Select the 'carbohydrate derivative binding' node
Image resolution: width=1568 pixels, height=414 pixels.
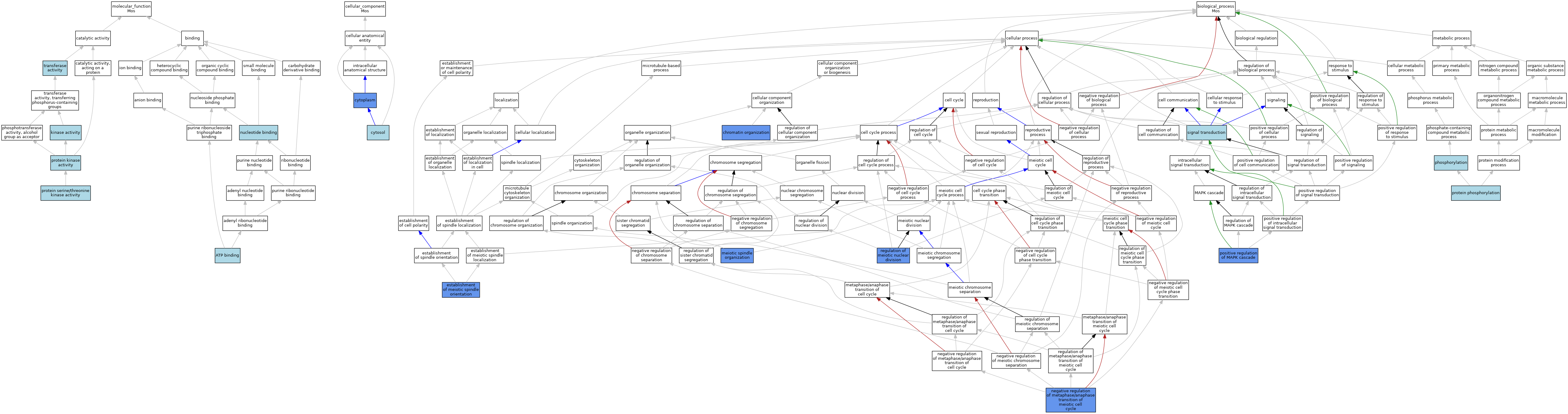(301, 68)
